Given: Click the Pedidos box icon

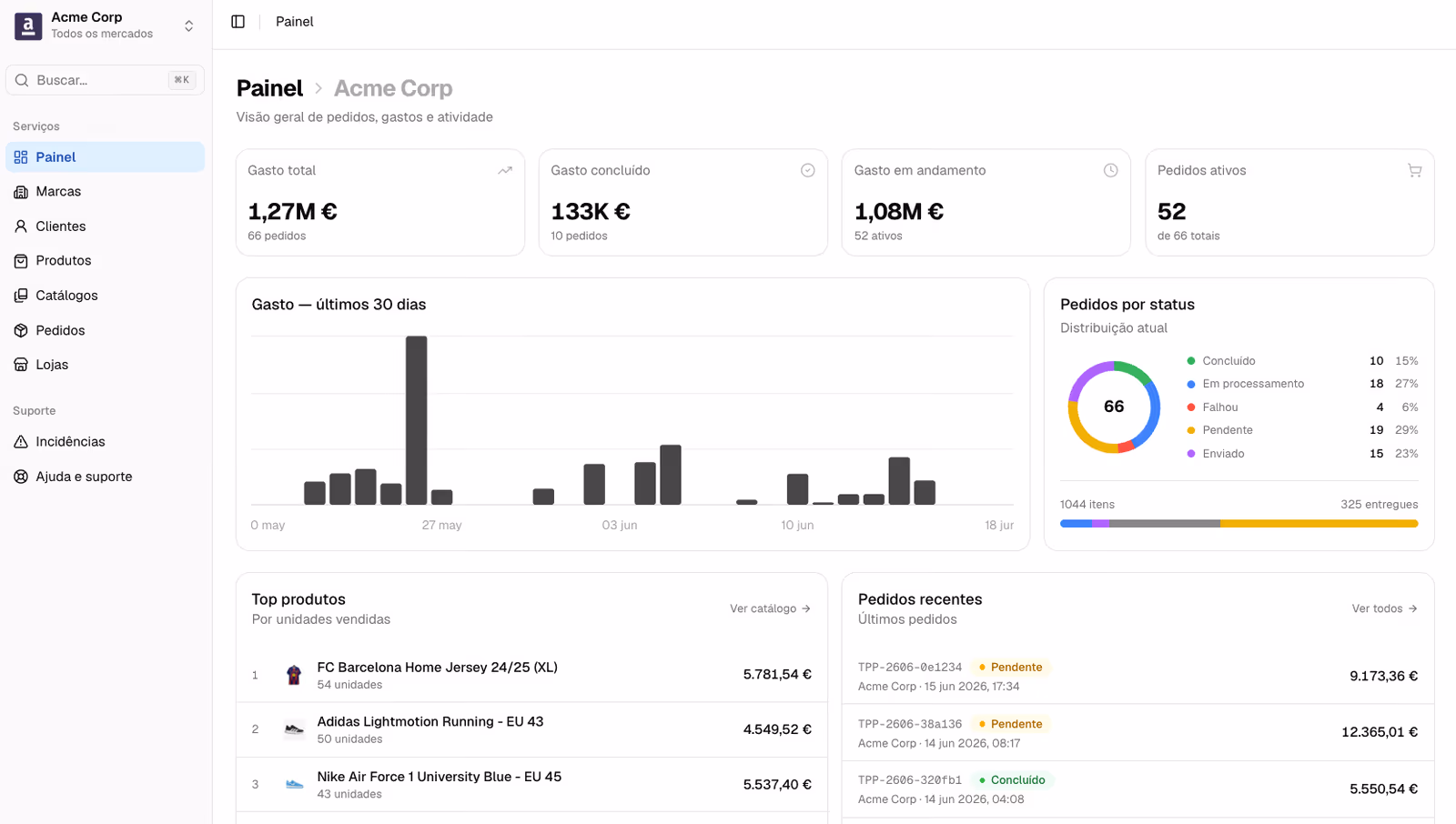Looking at the screenshot, I should 21,330.
